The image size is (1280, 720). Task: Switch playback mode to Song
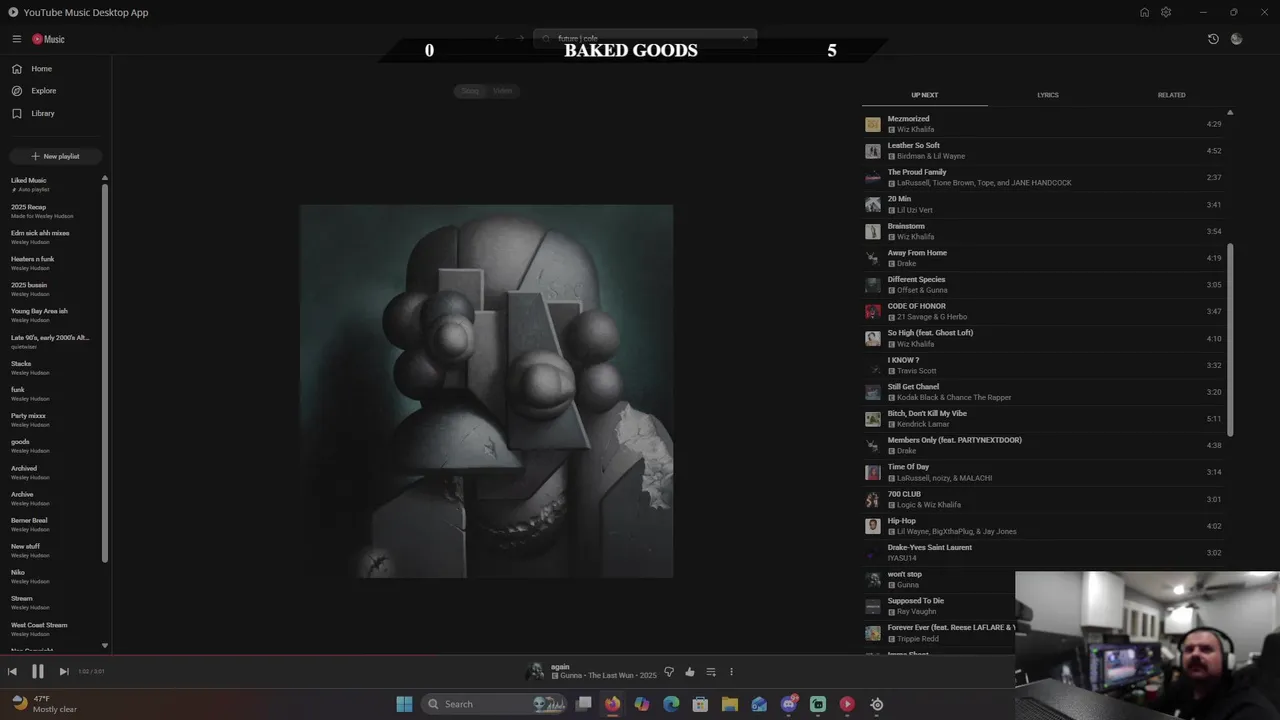pos(470,91)
